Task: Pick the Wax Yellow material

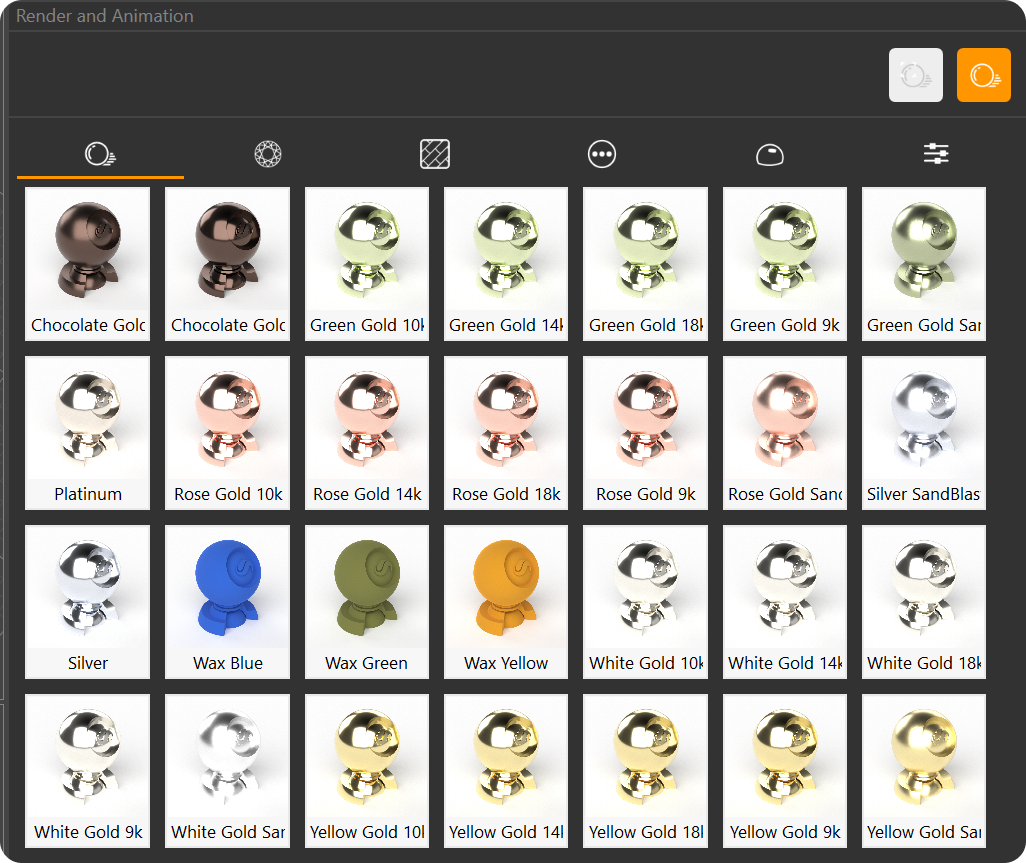Action: 506,601
